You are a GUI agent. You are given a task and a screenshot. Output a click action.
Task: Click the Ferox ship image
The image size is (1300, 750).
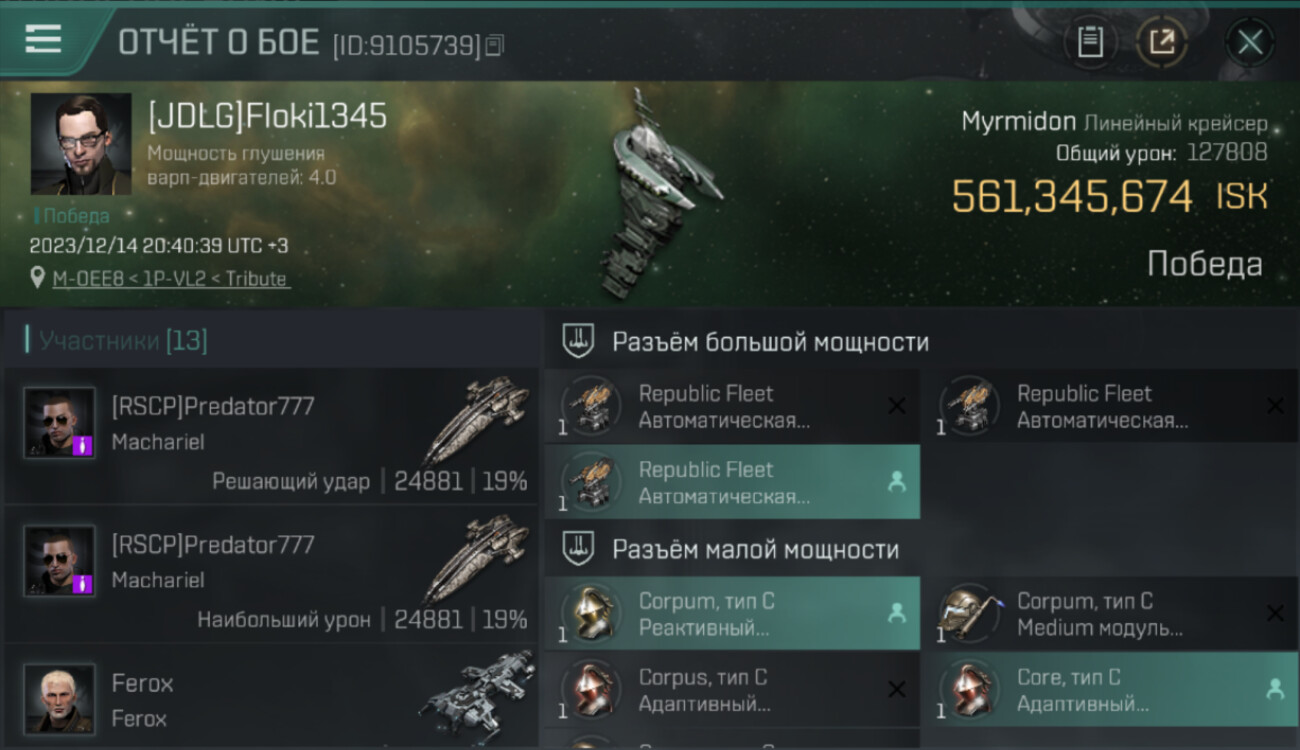tap(477, 695)
